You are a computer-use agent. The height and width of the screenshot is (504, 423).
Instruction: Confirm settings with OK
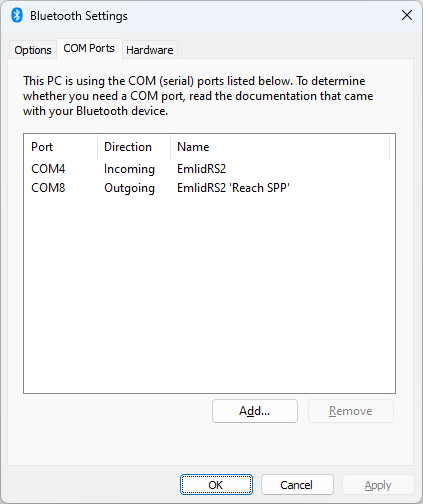tap(216, 485)
